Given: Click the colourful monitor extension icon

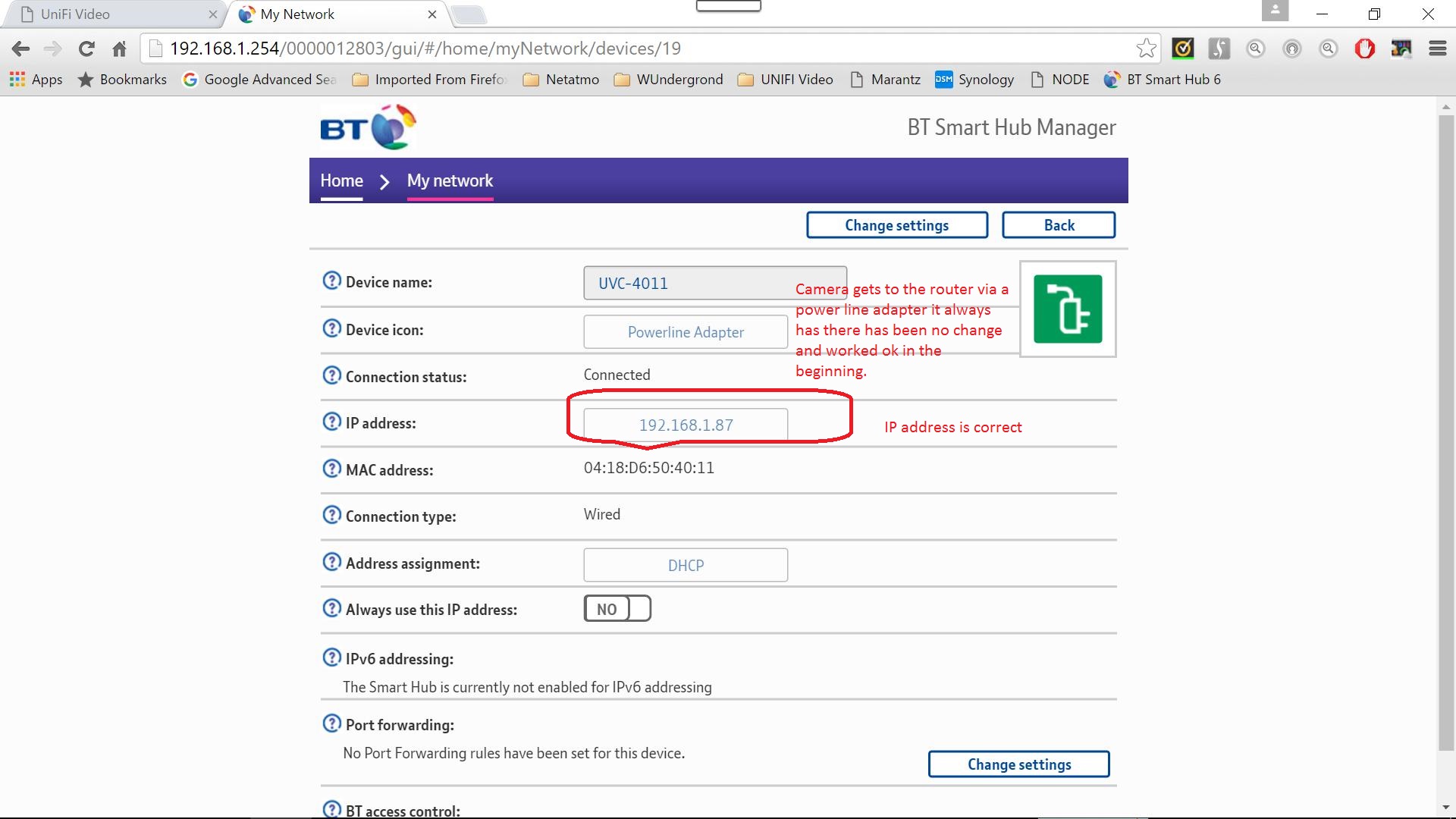Looking at the screenshot, I should click(x=1401, y=49).
